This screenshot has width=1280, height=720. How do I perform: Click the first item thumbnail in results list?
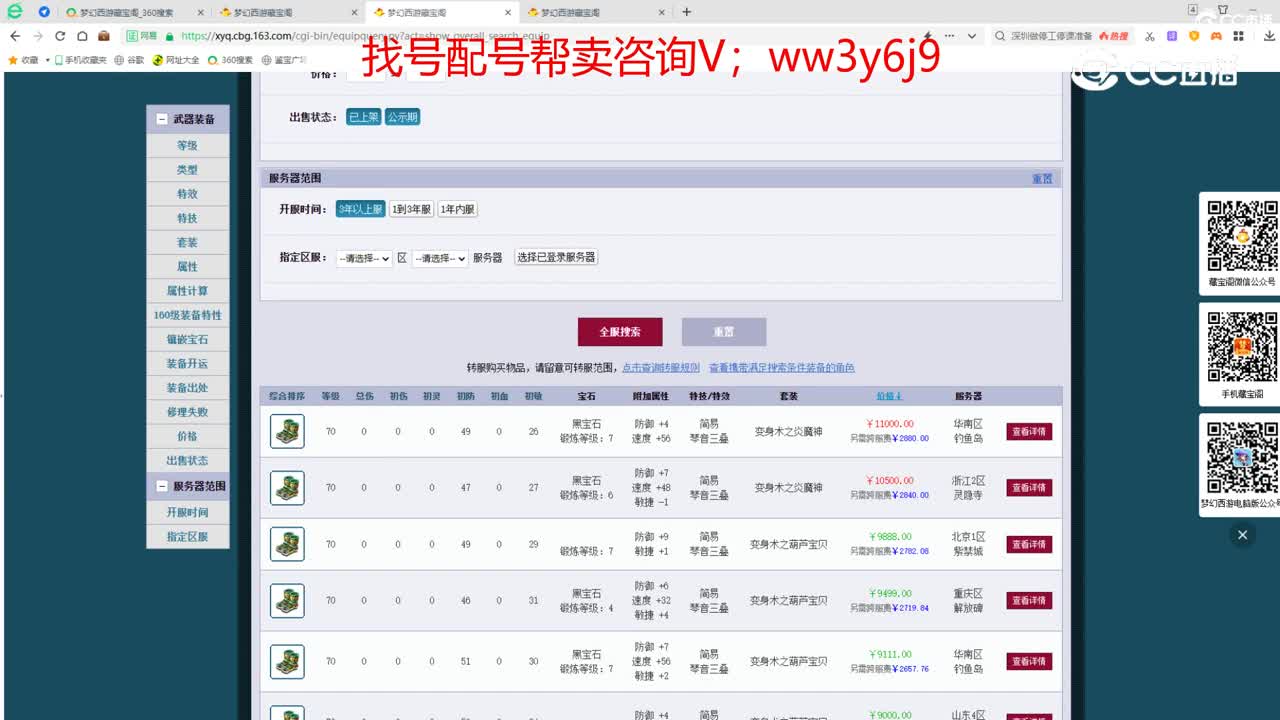287,431
